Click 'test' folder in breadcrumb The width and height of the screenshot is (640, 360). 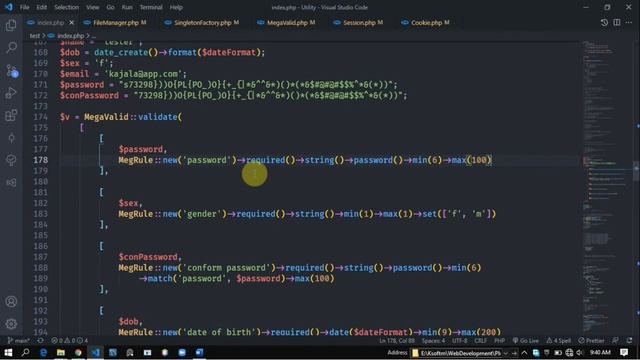pos(35,36)
